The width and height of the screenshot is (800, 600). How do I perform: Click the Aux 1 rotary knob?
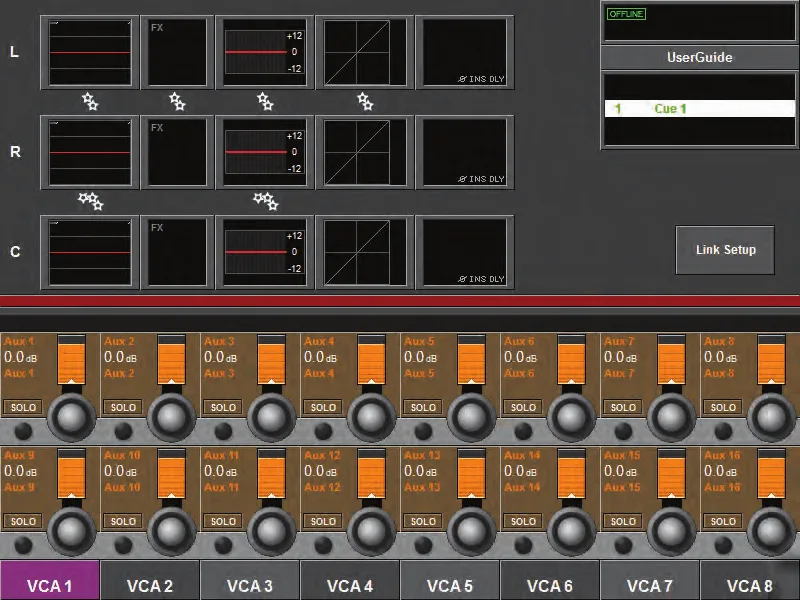click(x=71, y=417)
